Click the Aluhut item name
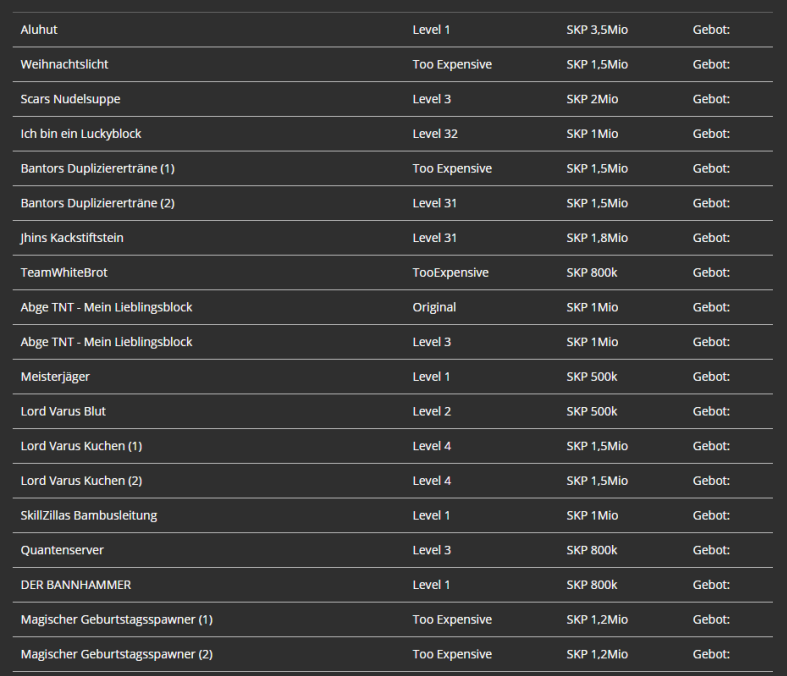787x676 pixels. click(x=39, y=30)
